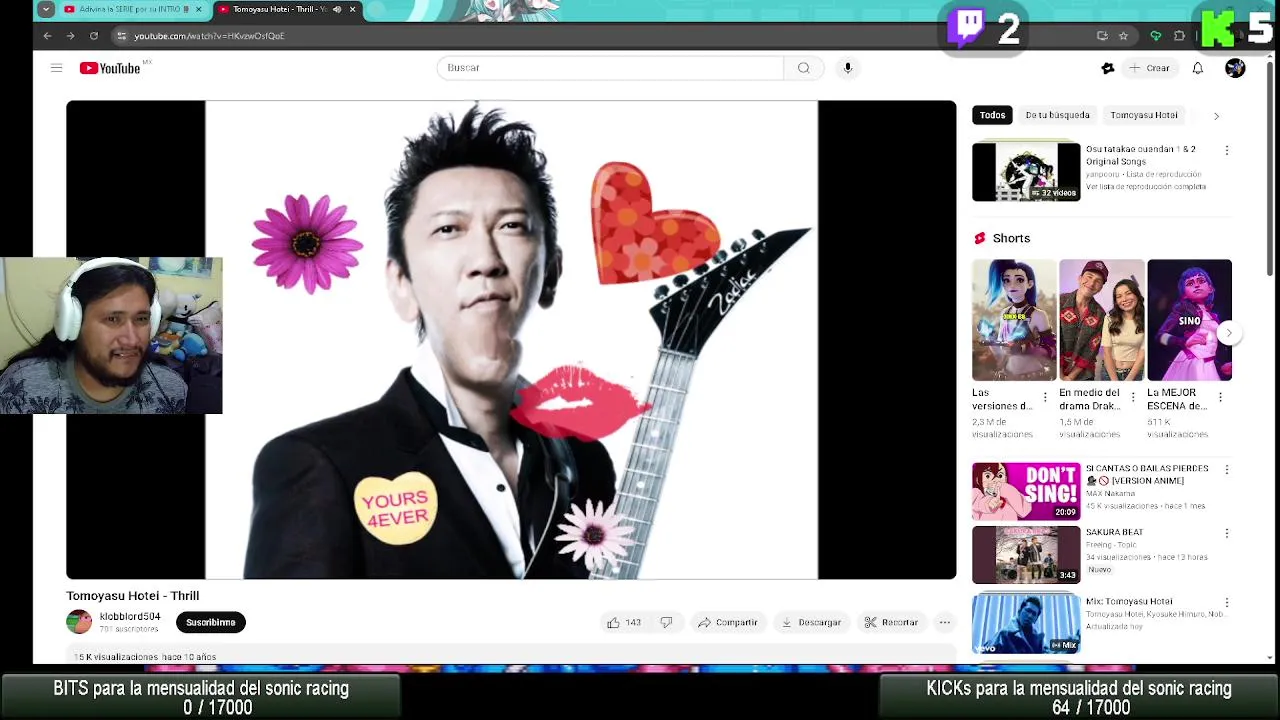Close the 'Adivina la SERIE' tab
The width and height of the screenshot is (1280, 720).
point(198,9)
